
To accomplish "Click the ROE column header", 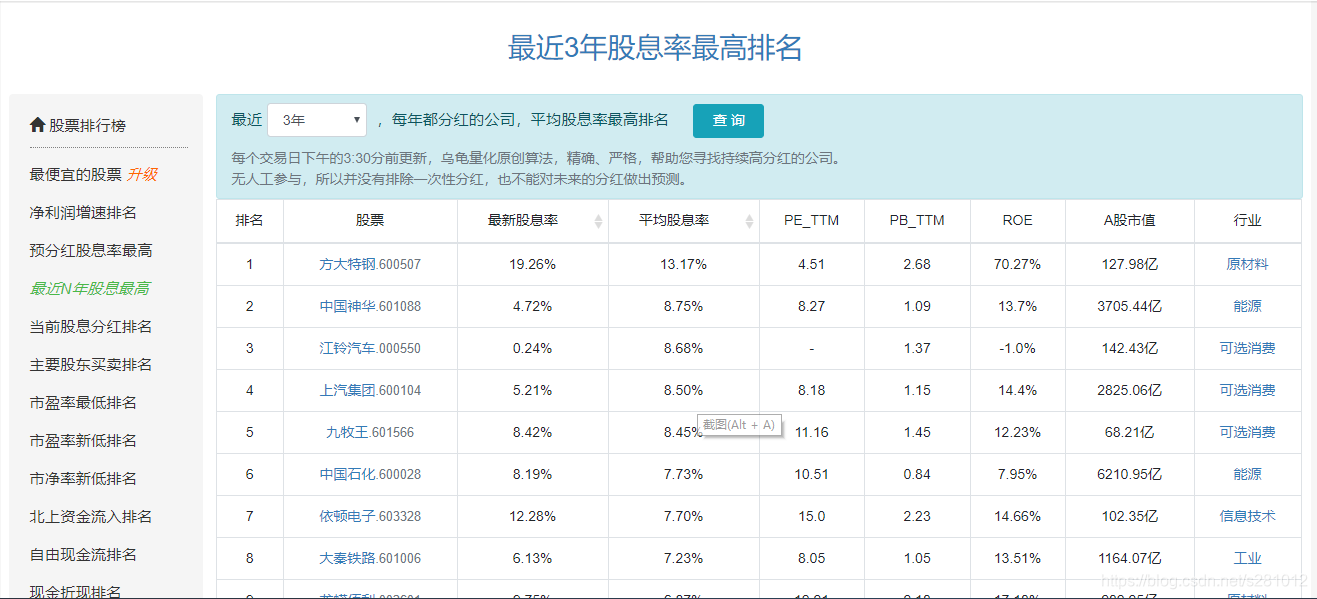I will tap(1017, 220).
